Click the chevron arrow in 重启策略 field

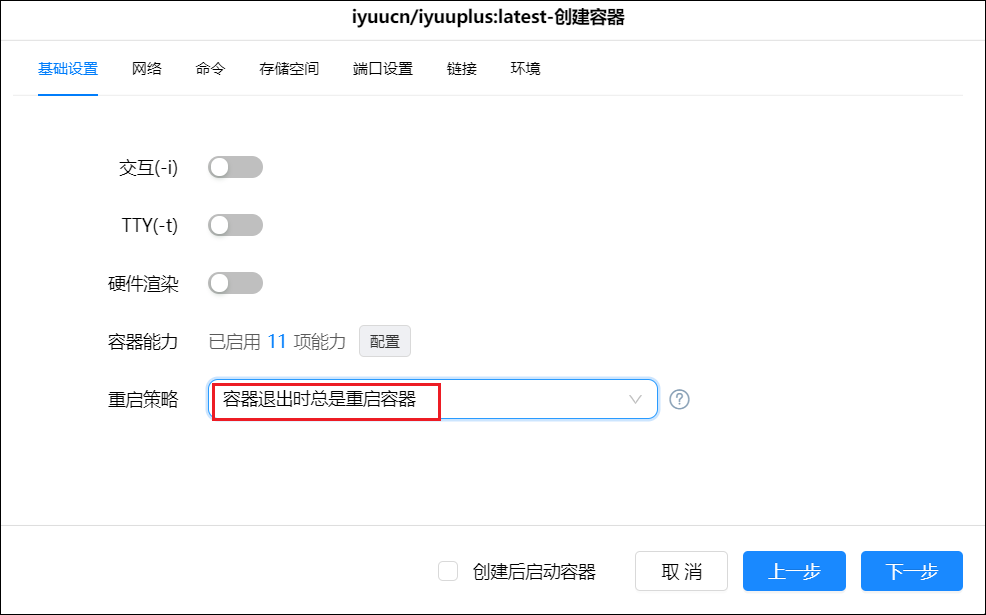pyautogui.click(x=635, y=399)
